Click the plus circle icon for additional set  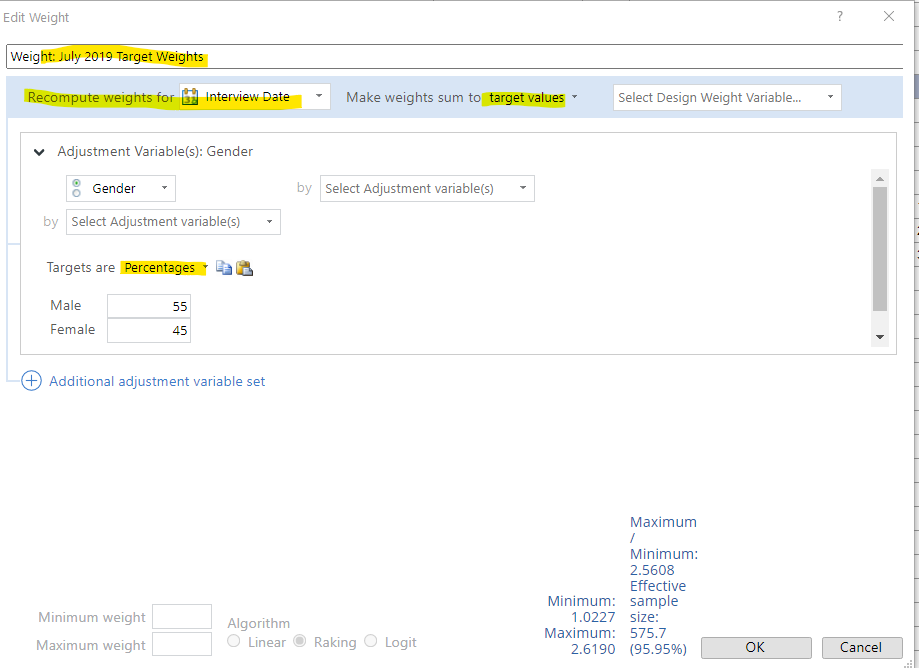coord(31,381)
